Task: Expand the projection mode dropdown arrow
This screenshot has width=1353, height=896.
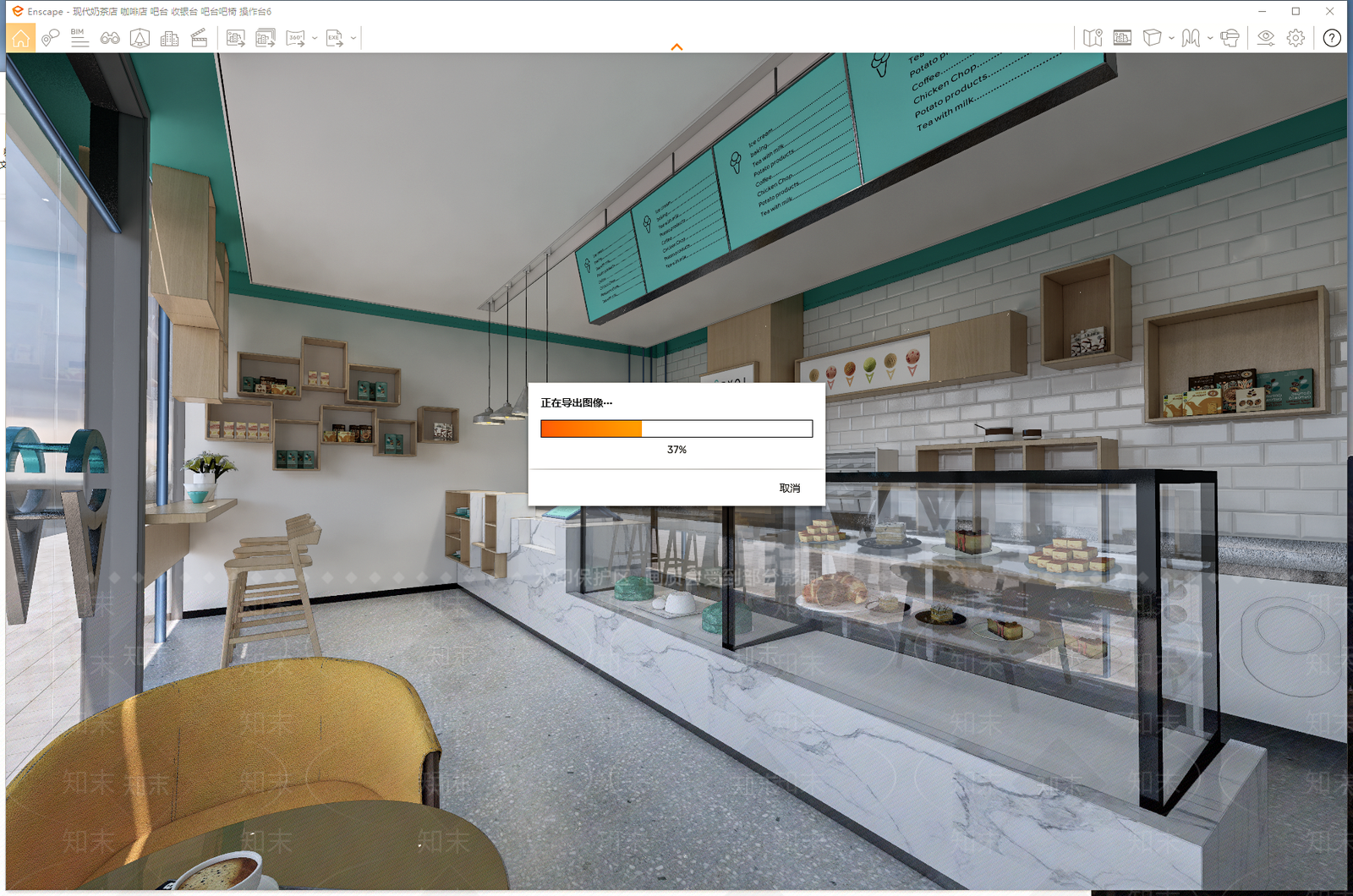Action: (1171, 38)
